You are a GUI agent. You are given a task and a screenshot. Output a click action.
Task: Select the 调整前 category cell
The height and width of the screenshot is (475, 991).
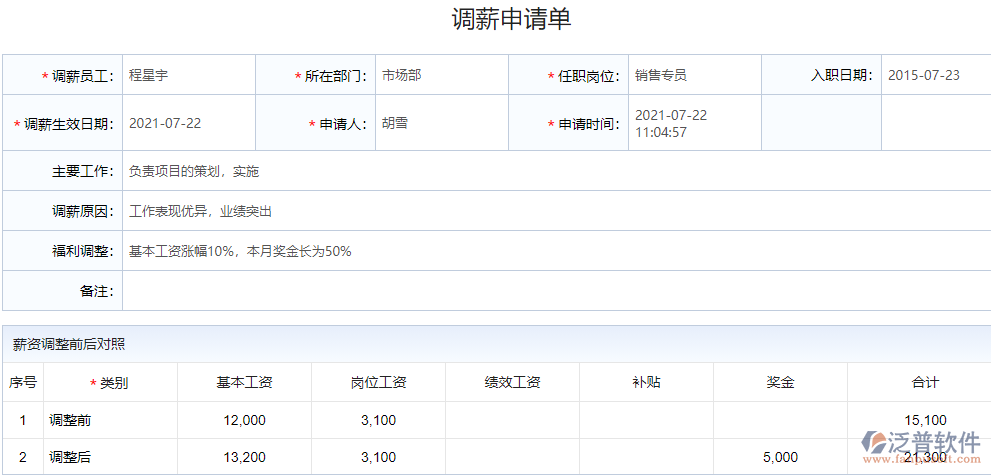pyautogui.click(x=110, y=420)
